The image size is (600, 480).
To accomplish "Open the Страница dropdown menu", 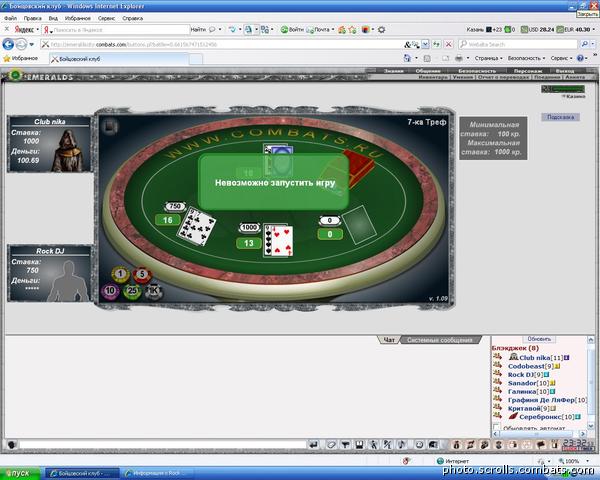I will point(488,58).
